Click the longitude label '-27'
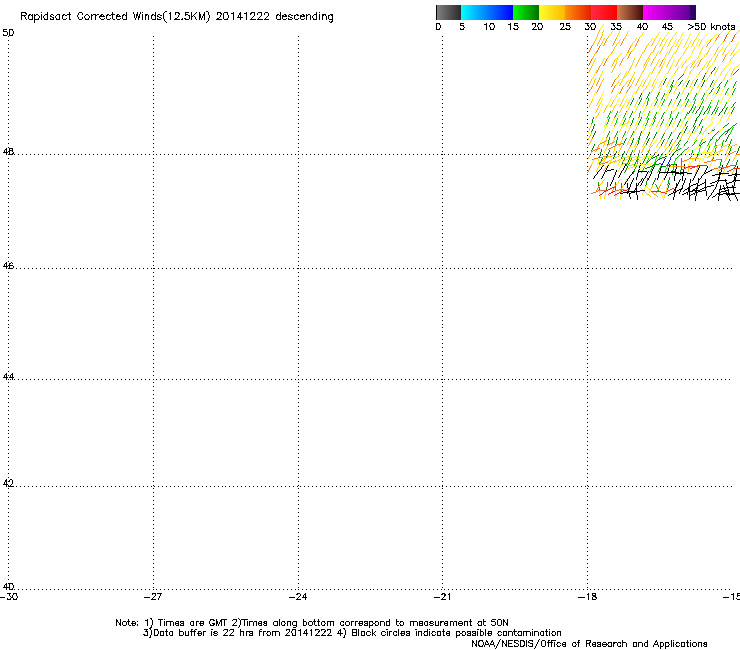 tap(153, 597)
